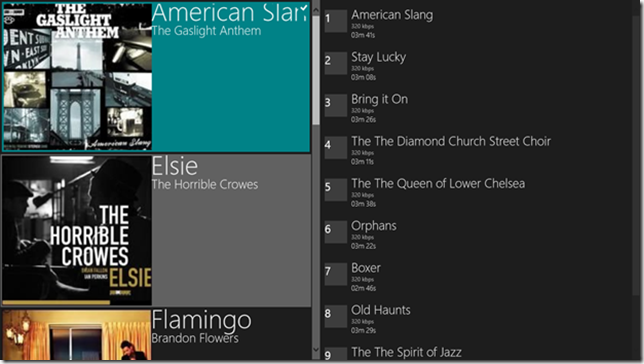
Task: Open the Flamingo album cover thumbnail
Action: (77, 335)
